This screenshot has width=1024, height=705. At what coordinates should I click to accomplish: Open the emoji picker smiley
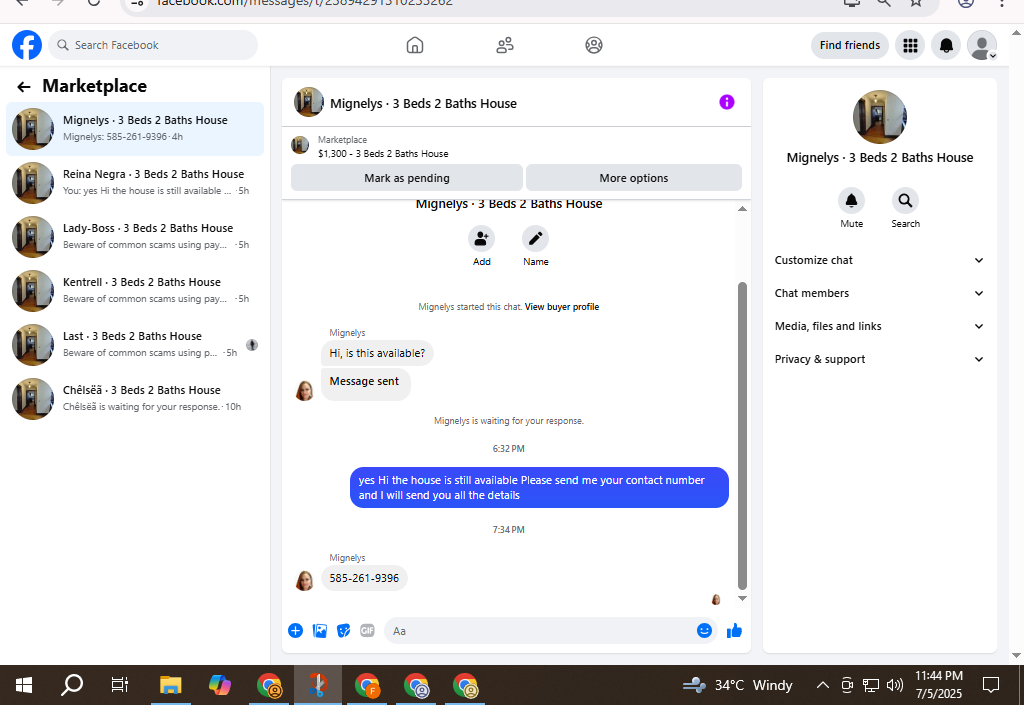[704, 631]
